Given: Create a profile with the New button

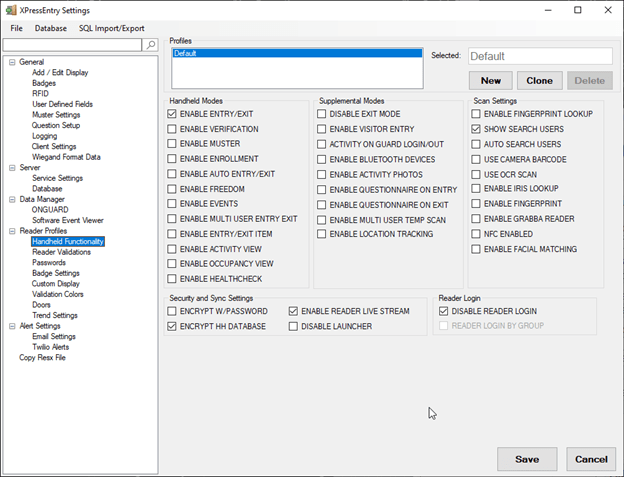Looking at the screenshot, I should [x=490, y=80].
